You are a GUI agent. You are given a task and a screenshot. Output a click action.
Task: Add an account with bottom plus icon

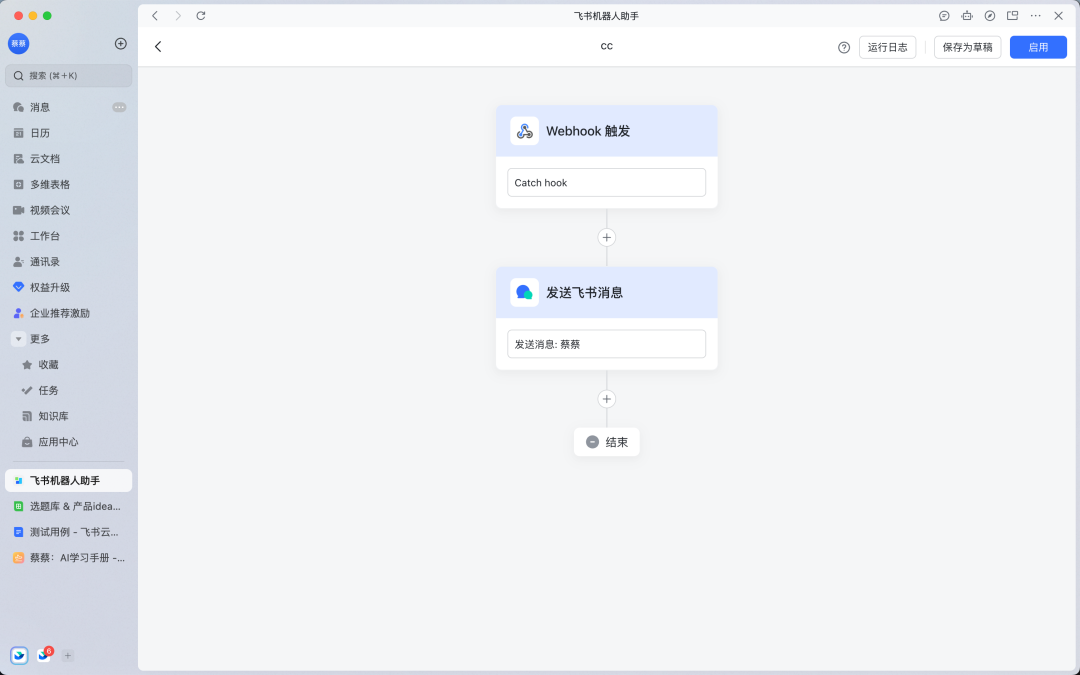pos(68,656)
